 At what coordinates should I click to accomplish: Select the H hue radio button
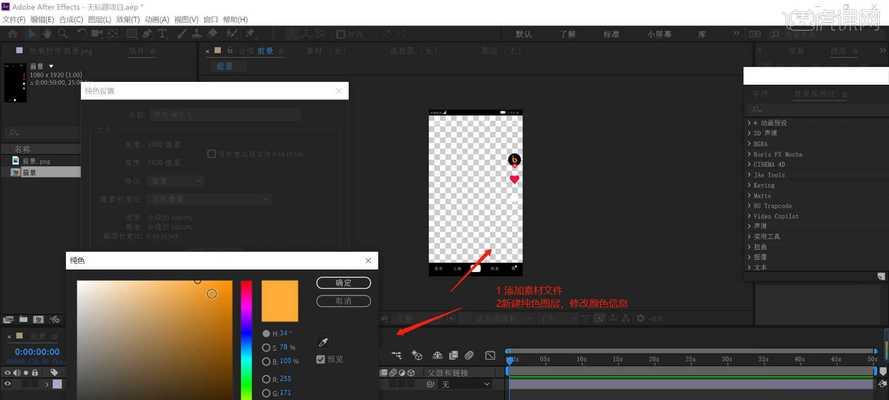click(x=266, y=333)
